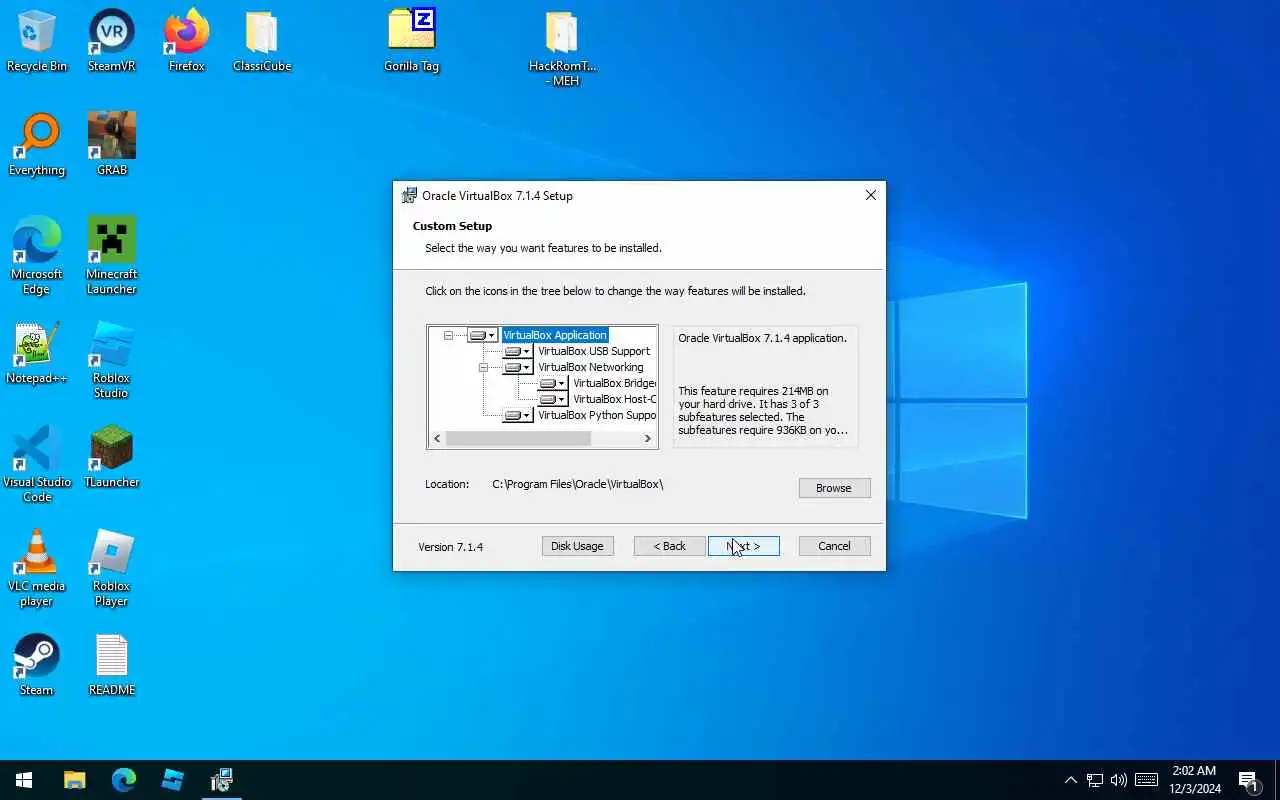Select the Everything search shortcut
The height and width of the screenshot is (800, 1280).
(x=37, y=144)
